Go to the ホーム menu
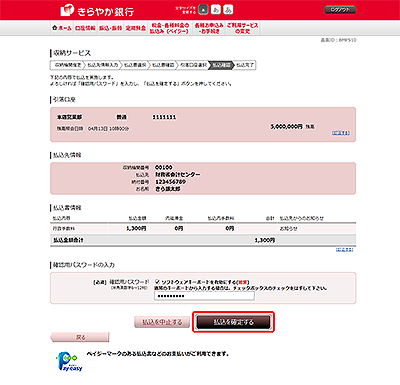 pyautogui.click(x=61, y=28)
